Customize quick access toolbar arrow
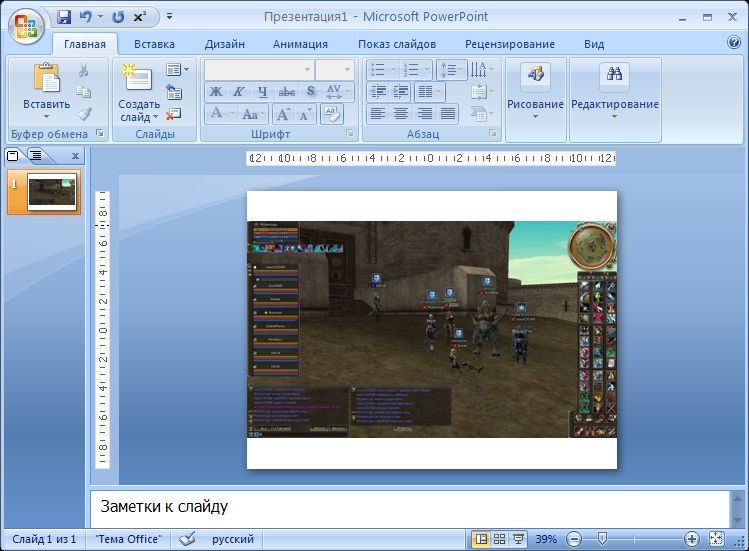This screenshot has width=749, height=551. point(170,17)
